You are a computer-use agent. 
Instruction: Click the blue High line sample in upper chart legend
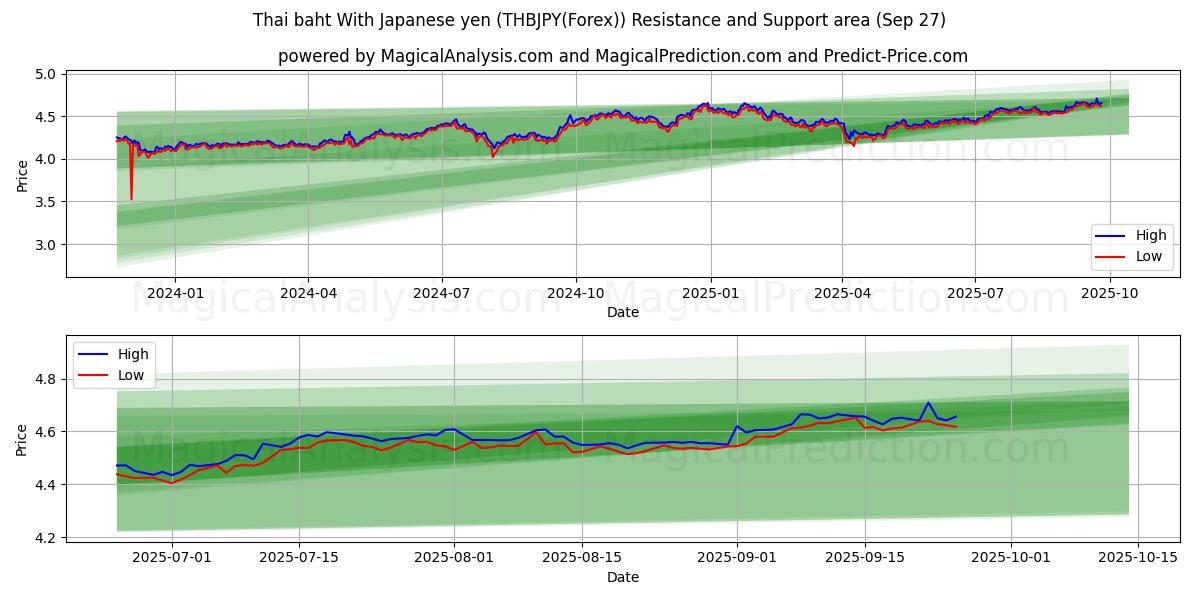[x=1111, y=236]
